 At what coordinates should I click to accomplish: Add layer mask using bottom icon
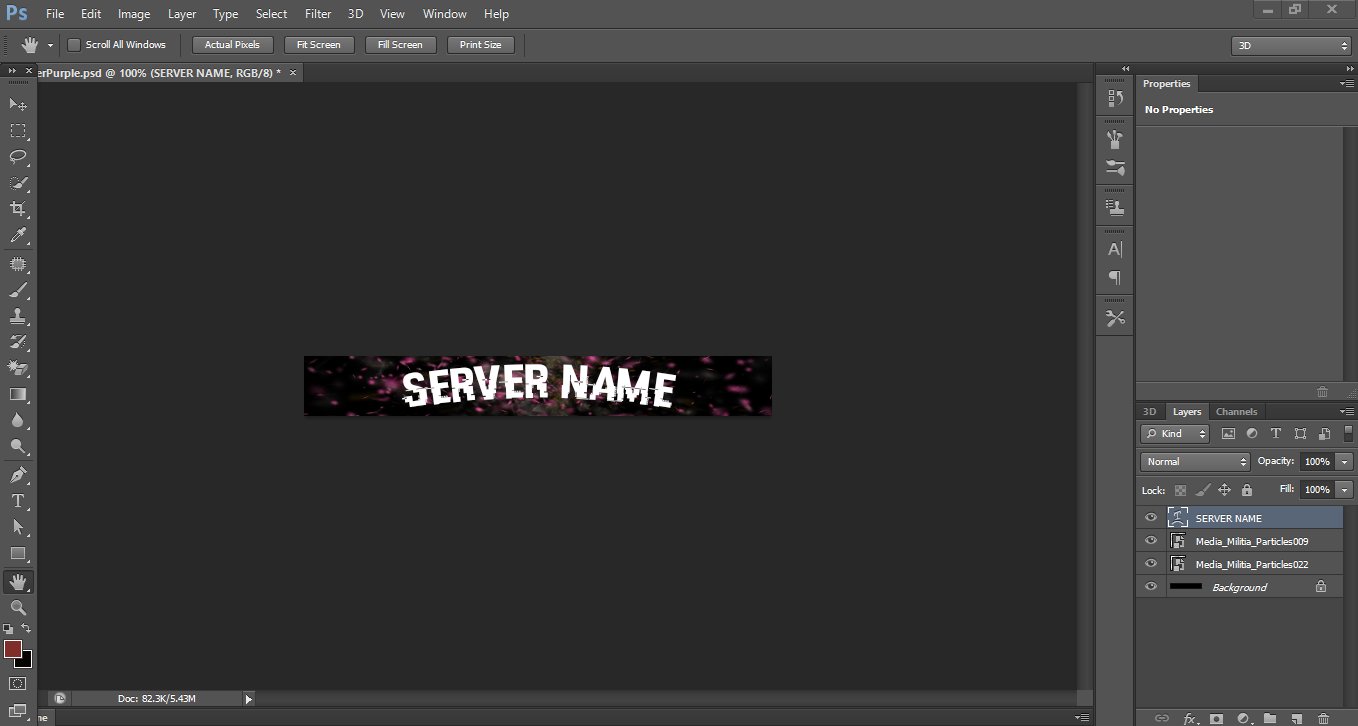[1216, 719]
